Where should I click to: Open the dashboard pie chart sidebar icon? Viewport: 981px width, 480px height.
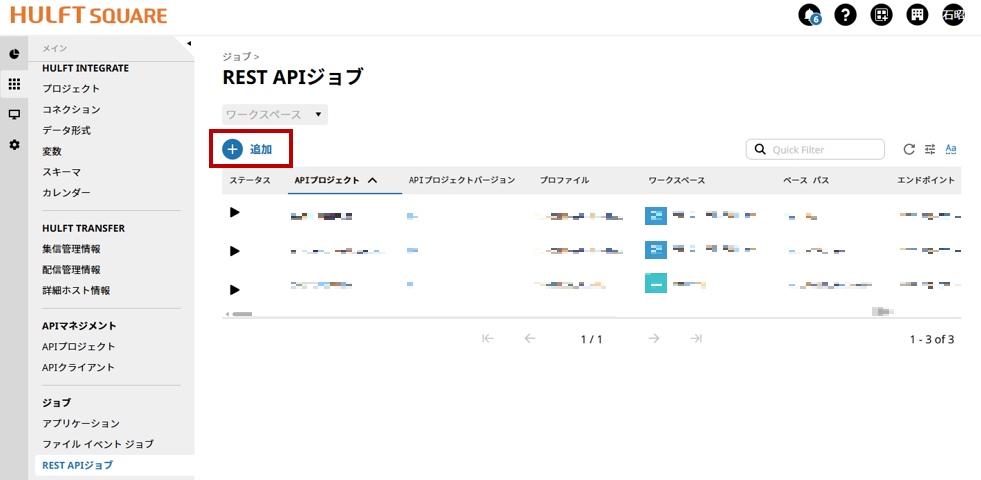[x=14, y=54]
